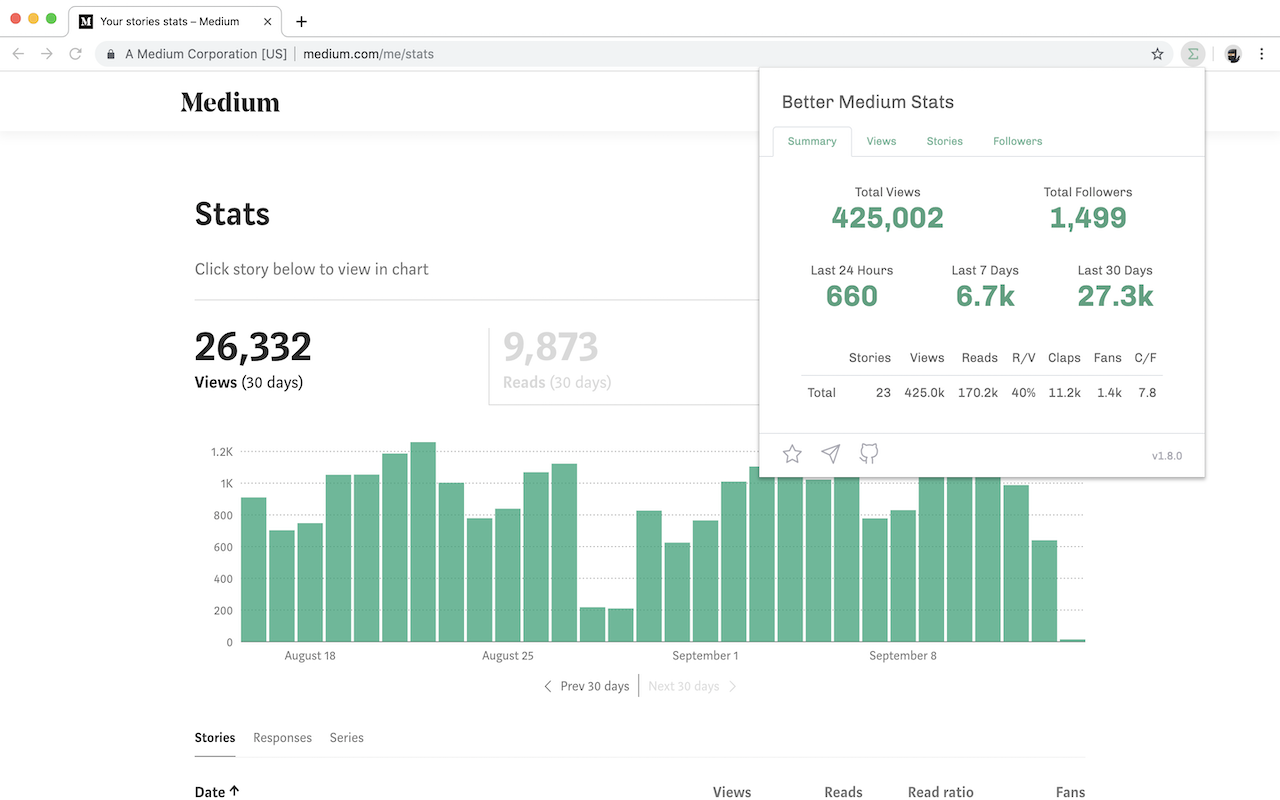Click the tallest bar in the views chart

(x=423, y=542)
